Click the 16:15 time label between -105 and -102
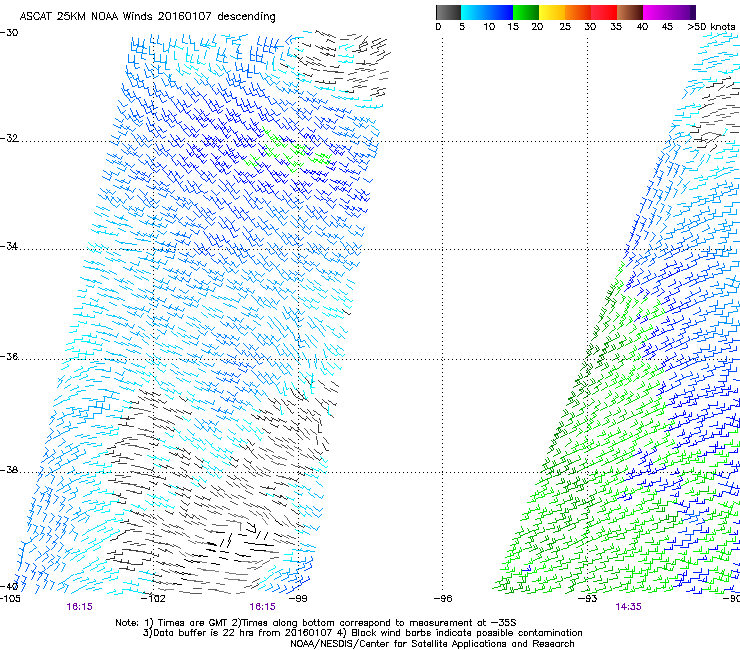This screenshot has width=740, height=650. (x=79, y=607)
